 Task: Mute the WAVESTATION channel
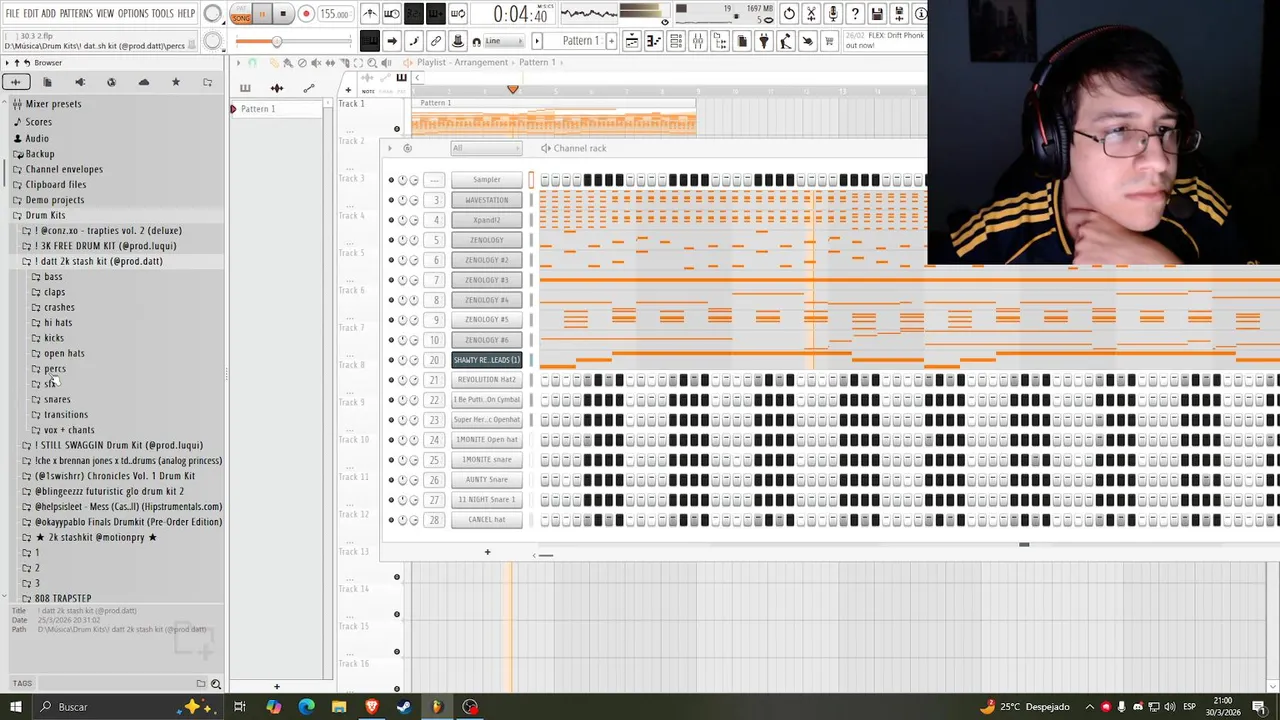pos(391,200)
